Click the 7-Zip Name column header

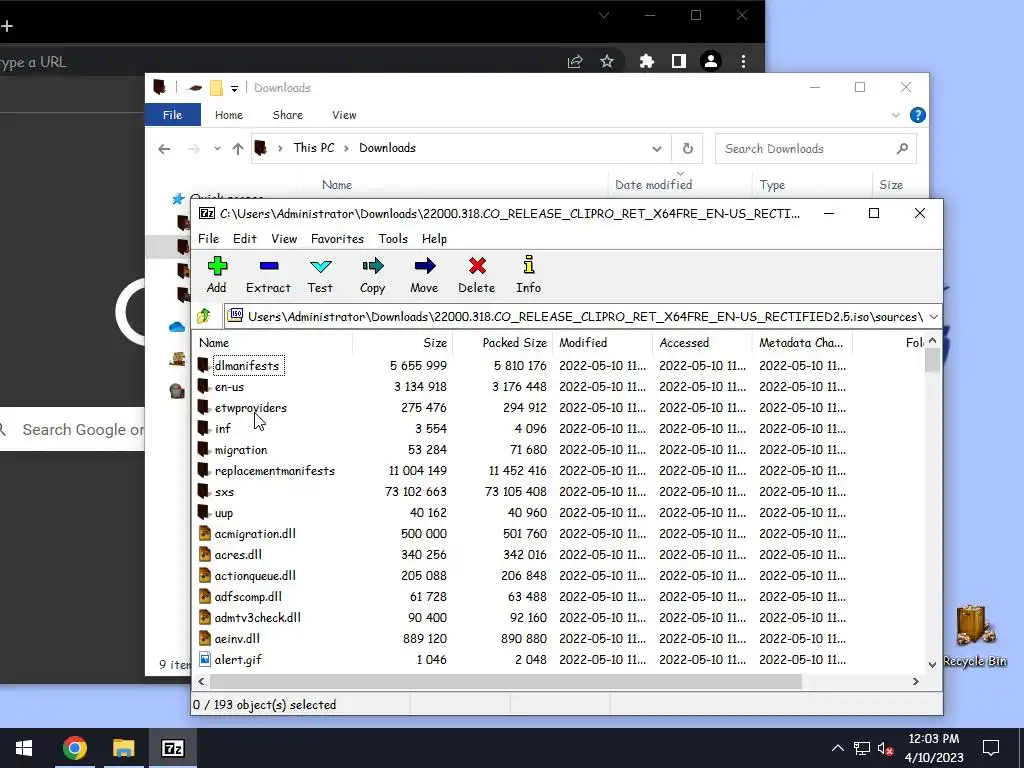coord(273,343)
